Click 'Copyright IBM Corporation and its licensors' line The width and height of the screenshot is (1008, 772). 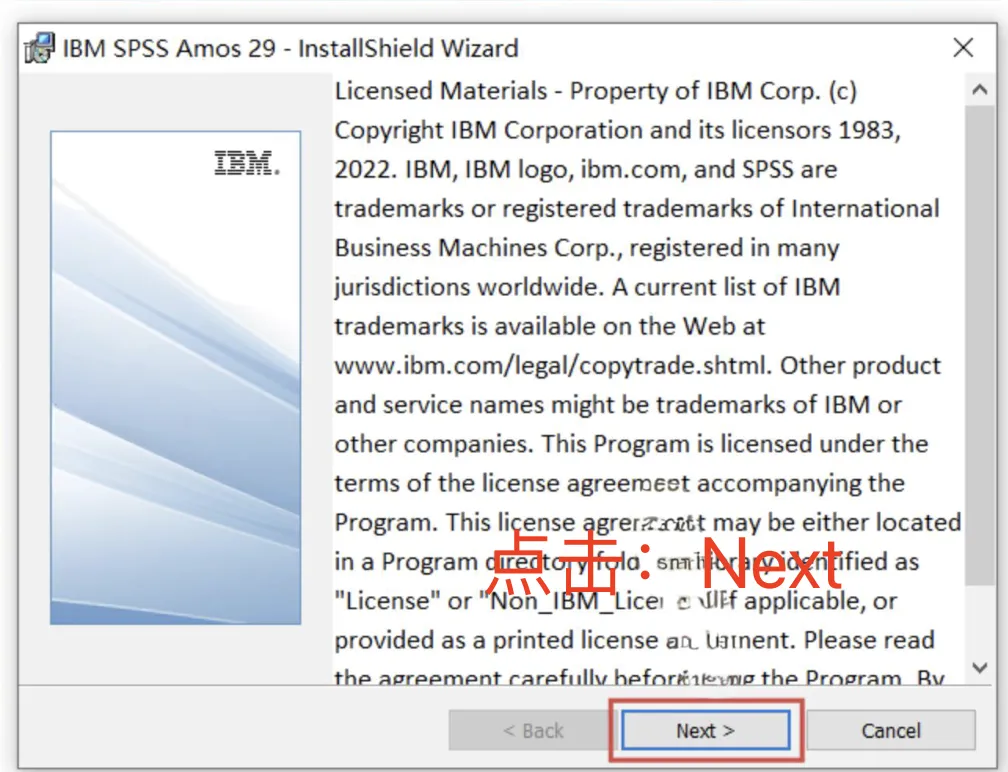pyautogui.click(x=617, y=130)
